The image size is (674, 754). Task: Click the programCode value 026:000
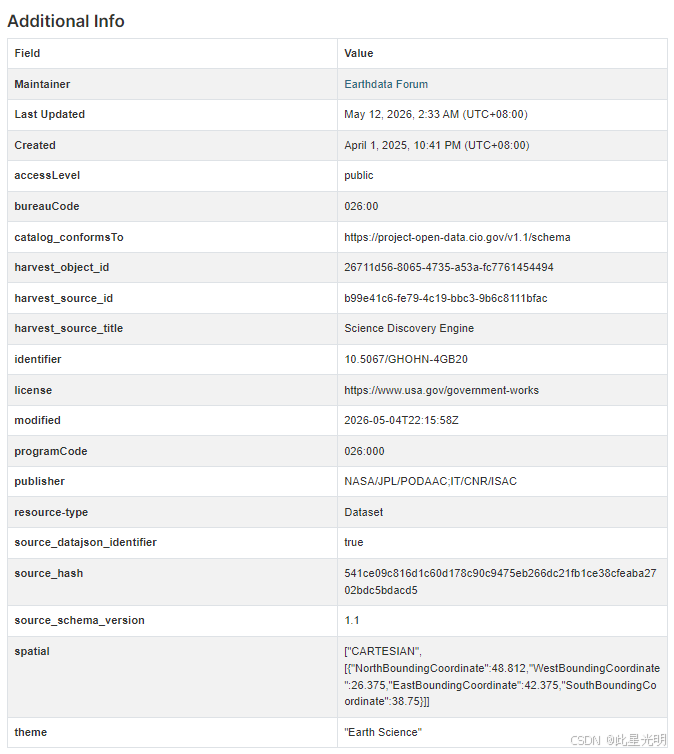click(x=364, y=451)
